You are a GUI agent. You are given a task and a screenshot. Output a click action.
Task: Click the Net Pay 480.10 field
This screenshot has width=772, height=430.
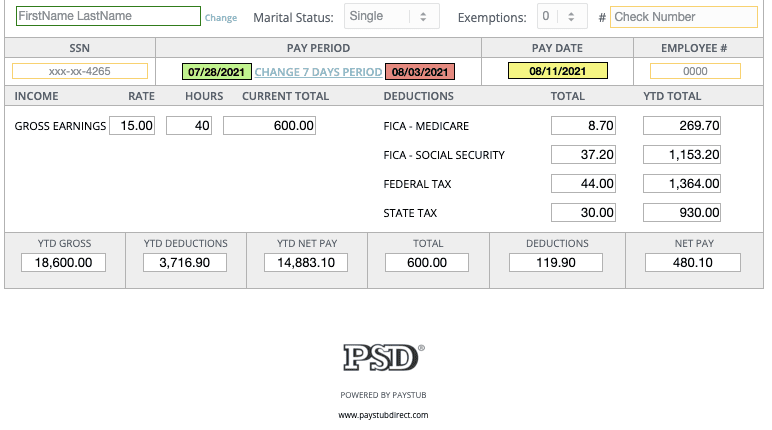click(x=693, y=262)
